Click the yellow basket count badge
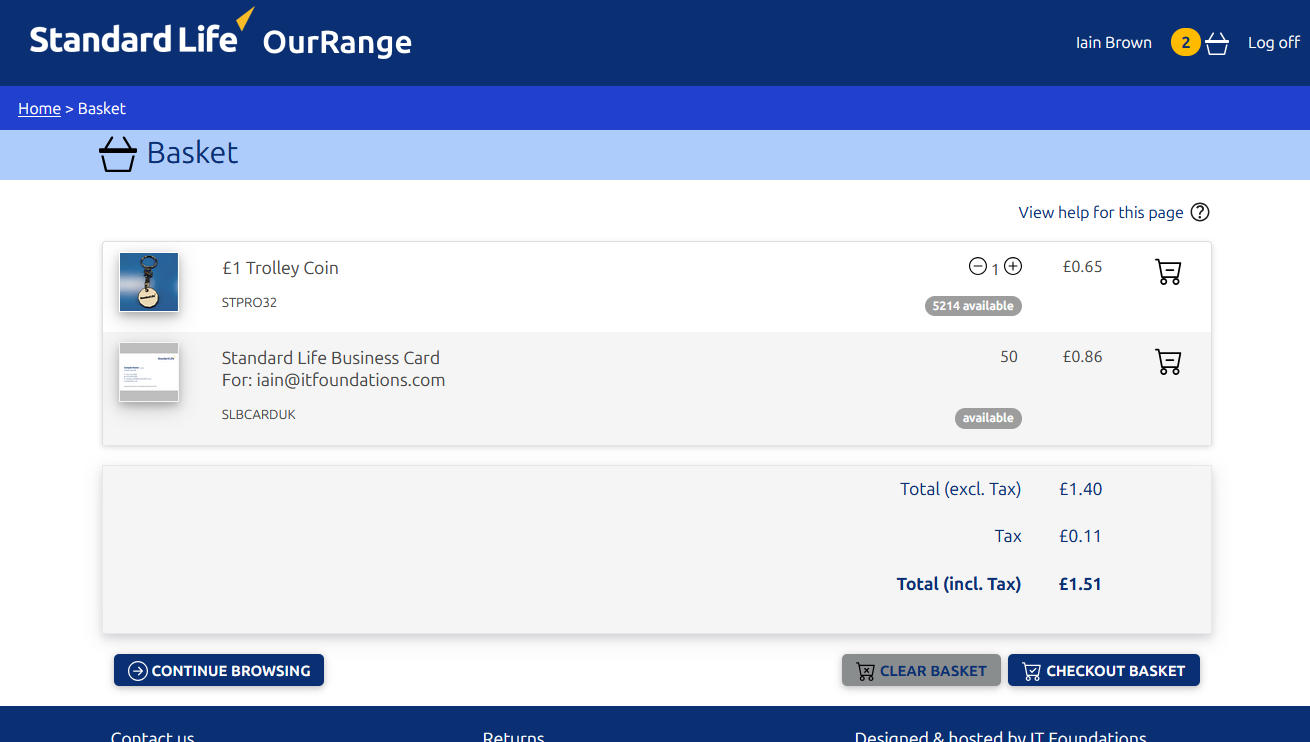The width and height of the screenshot is (1310, 742). click(1185, 42)
